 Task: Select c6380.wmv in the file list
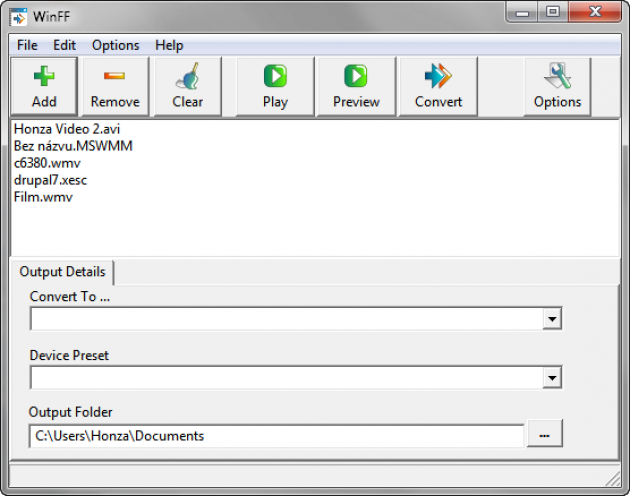pyautogui.click(x=47, y=163)
